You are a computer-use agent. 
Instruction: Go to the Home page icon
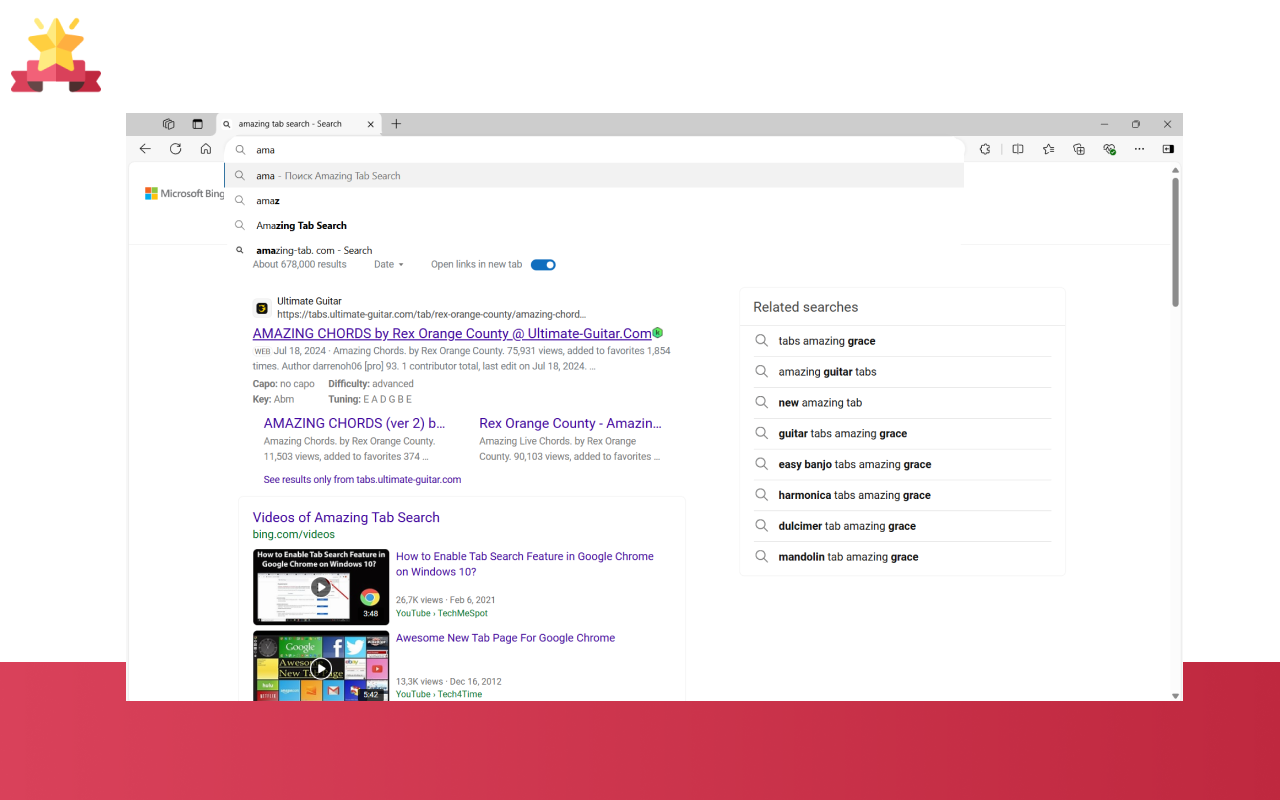pos(205,149)
